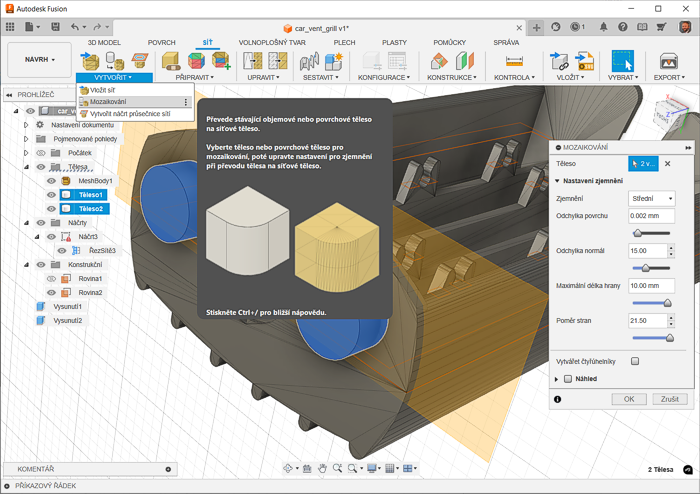Click the Pan hand icon in the navigation bar
The width and height of the screenshot is (700, 494).
click(322, 468)
